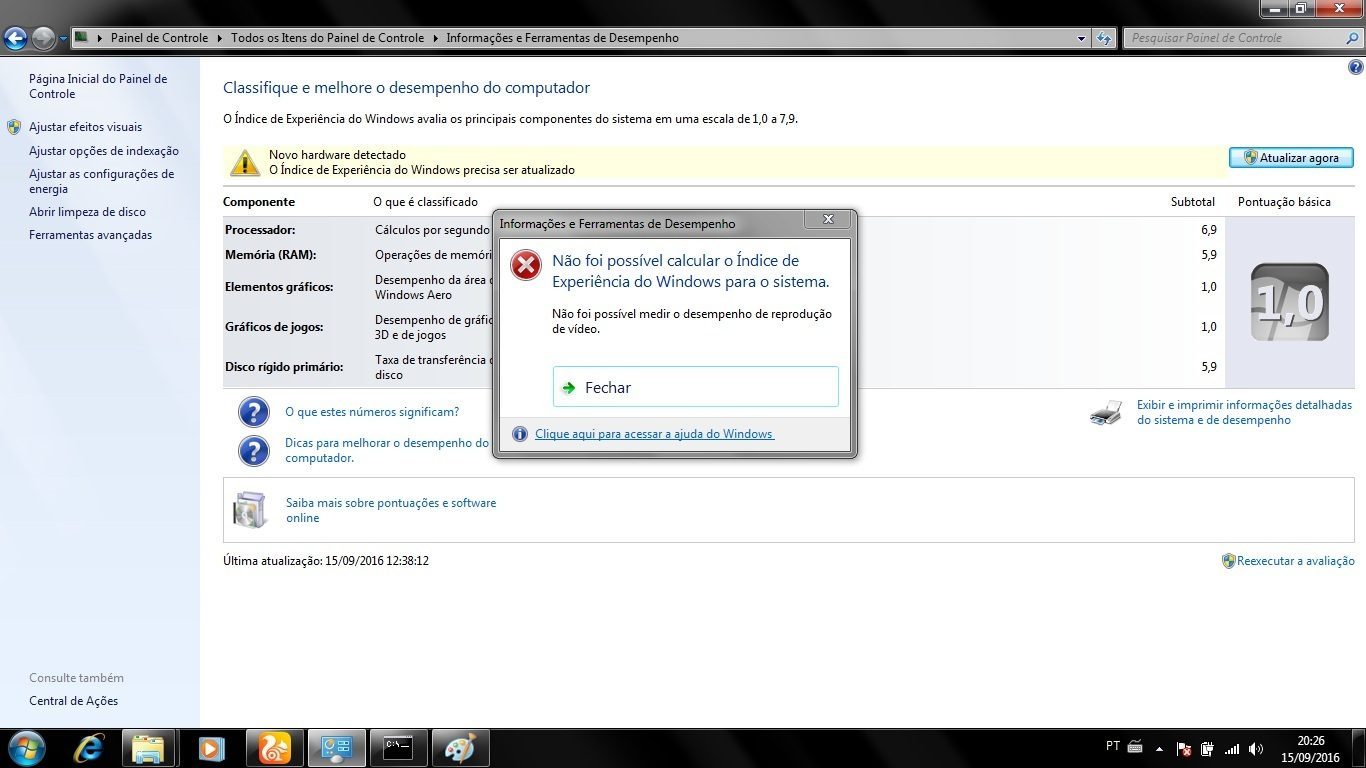Open the Command Prompt taskbar icon
This screenshot has height=768, width=1366.
[398, 748]
